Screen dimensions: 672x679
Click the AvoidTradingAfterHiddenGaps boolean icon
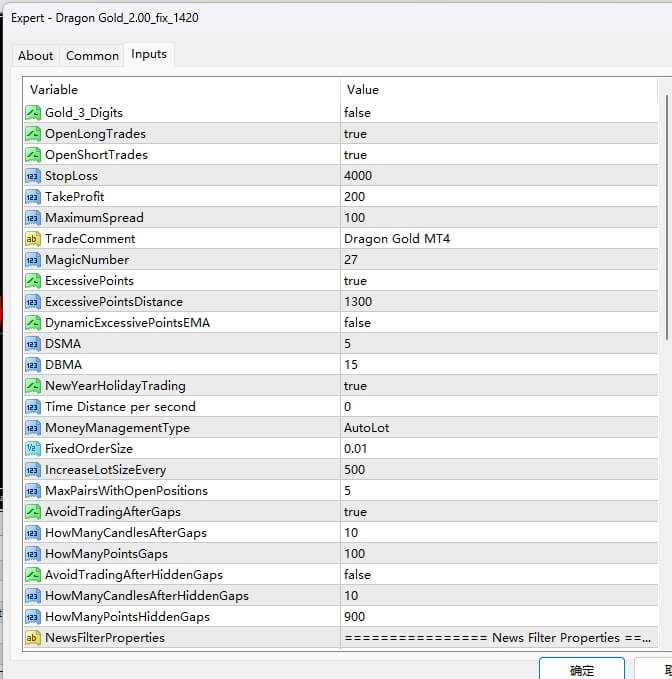click(x=33, y=575)
